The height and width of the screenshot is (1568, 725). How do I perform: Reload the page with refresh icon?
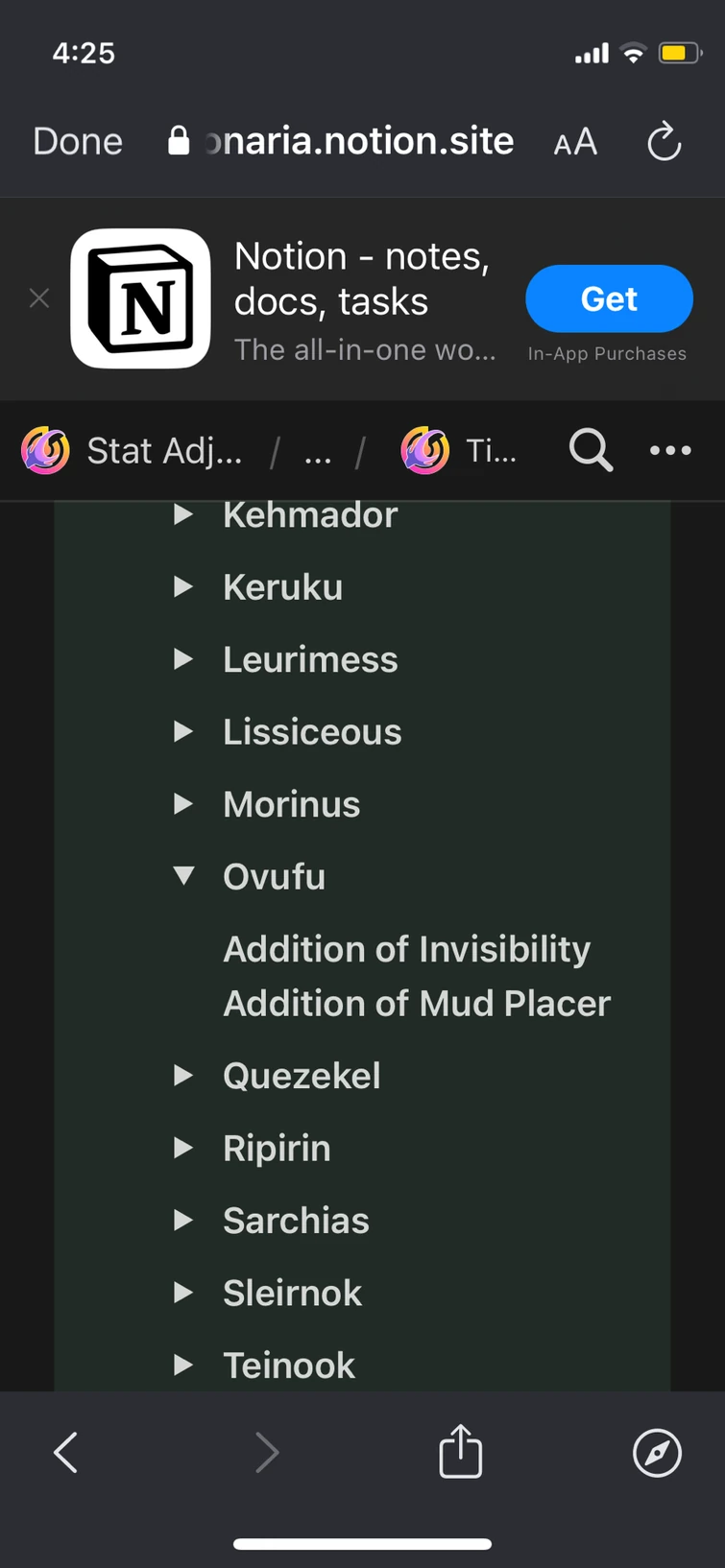[x=664, y=143]
